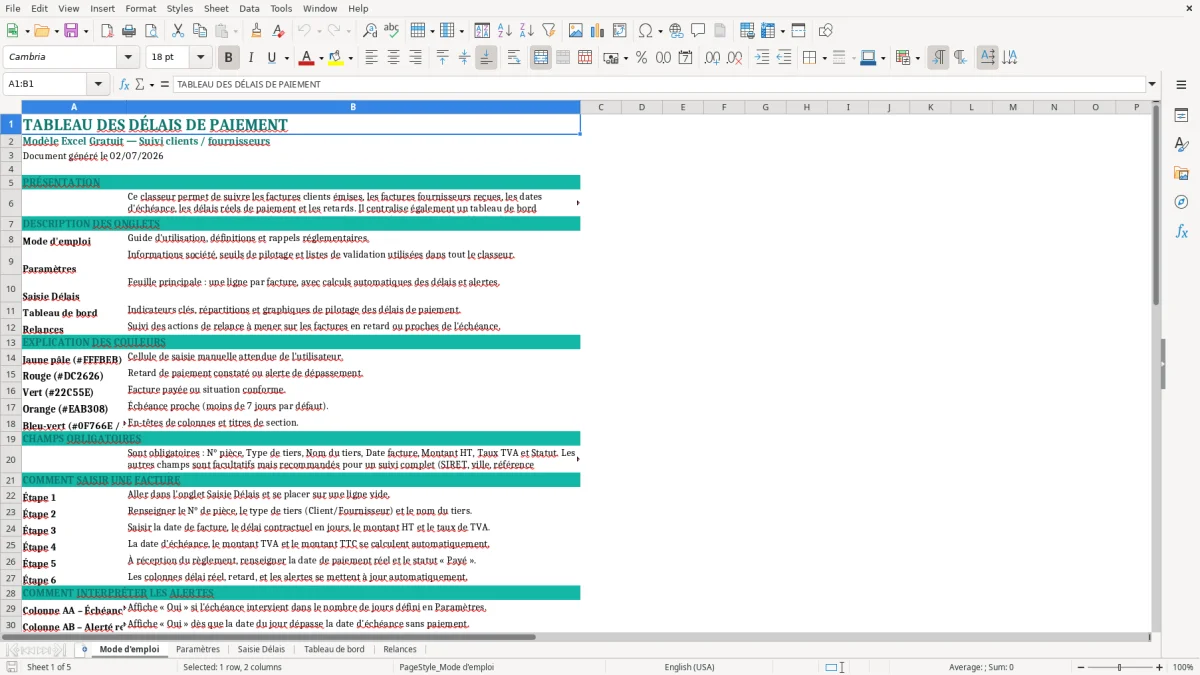Open the Font Name dropdown list

[127, 58]
